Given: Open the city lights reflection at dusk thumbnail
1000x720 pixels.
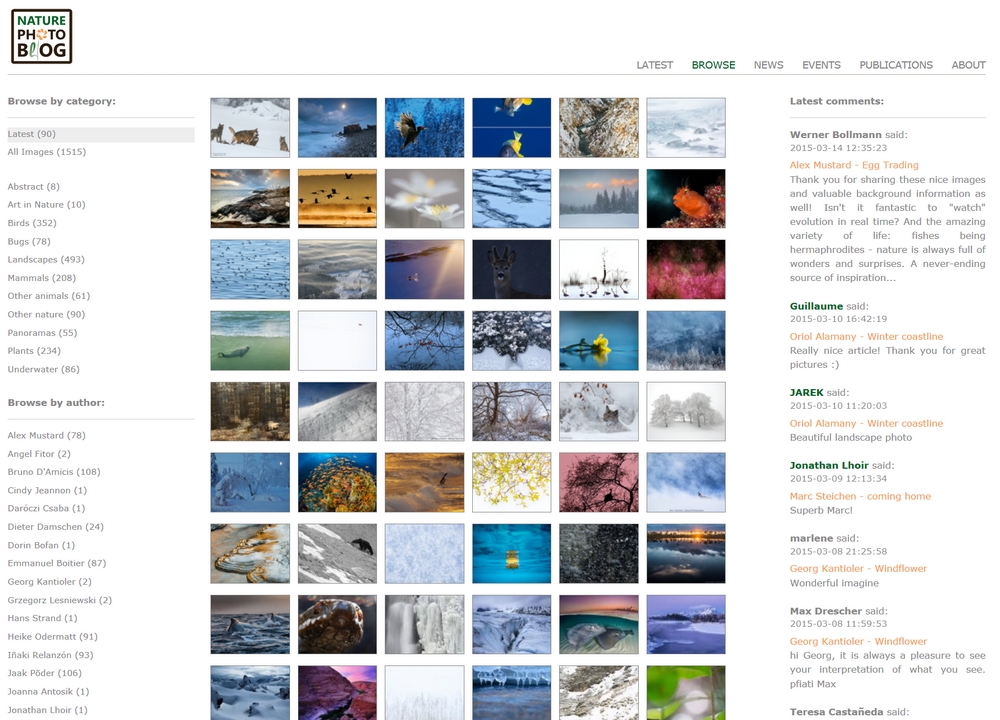Looking at the screenshot, I should click(x=686, y=554).
